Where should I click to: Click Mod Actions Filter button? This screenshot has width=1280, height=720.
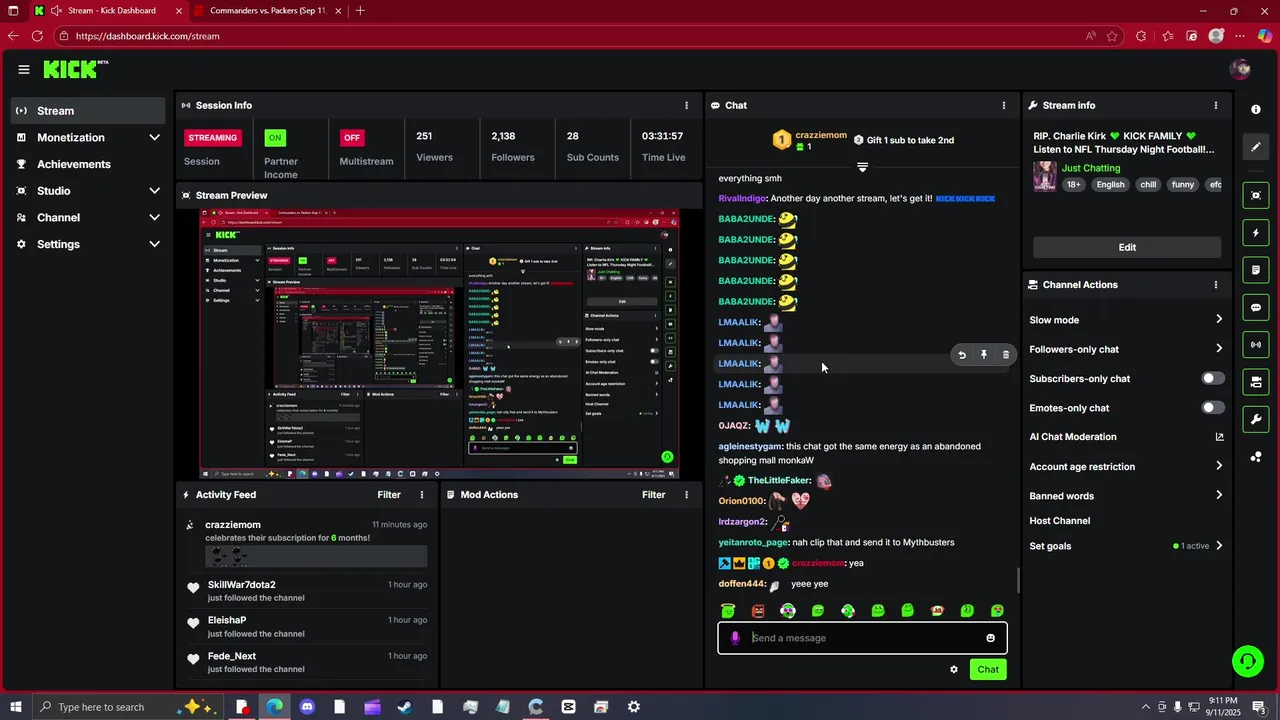click(654, 495)
